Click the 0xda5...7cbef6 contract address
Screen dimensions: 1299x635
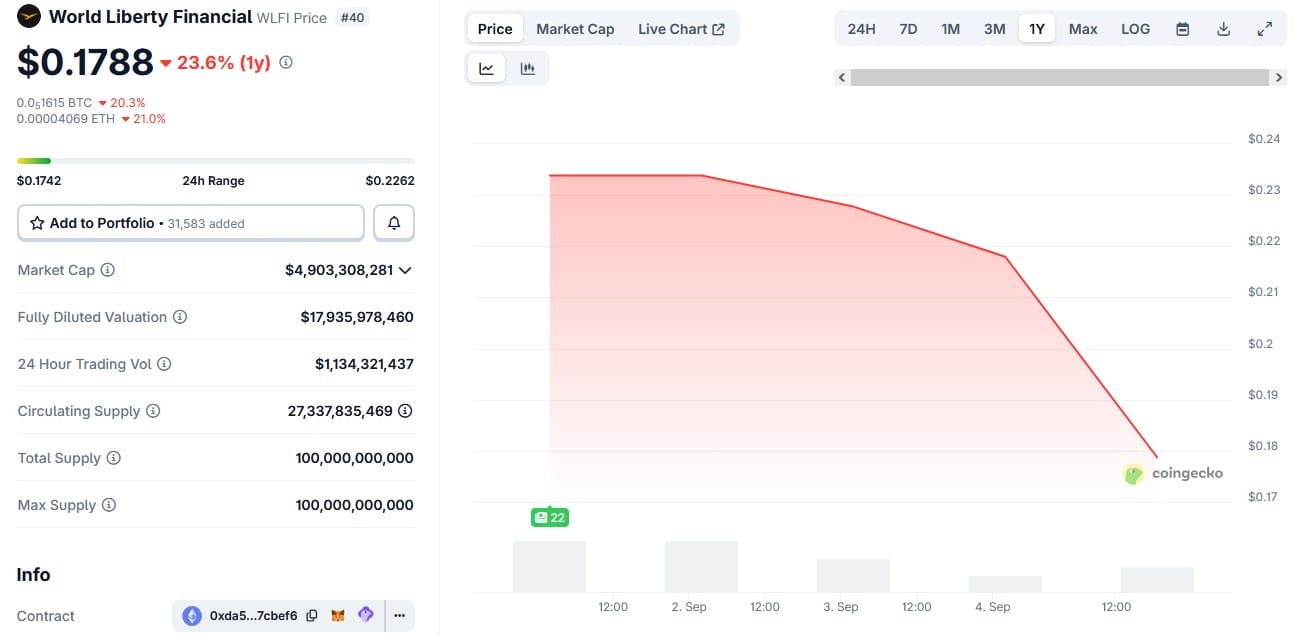coord(253,616)
